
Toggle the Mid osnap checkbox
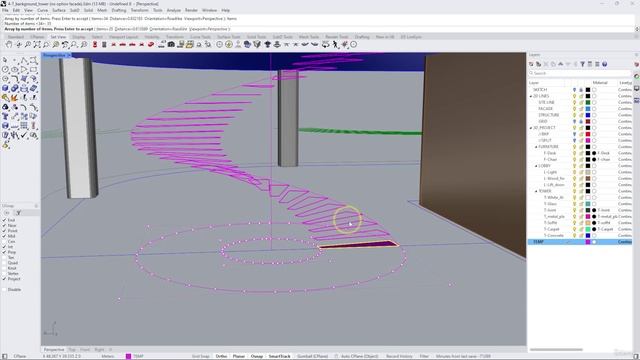click(x=4, y=236)
